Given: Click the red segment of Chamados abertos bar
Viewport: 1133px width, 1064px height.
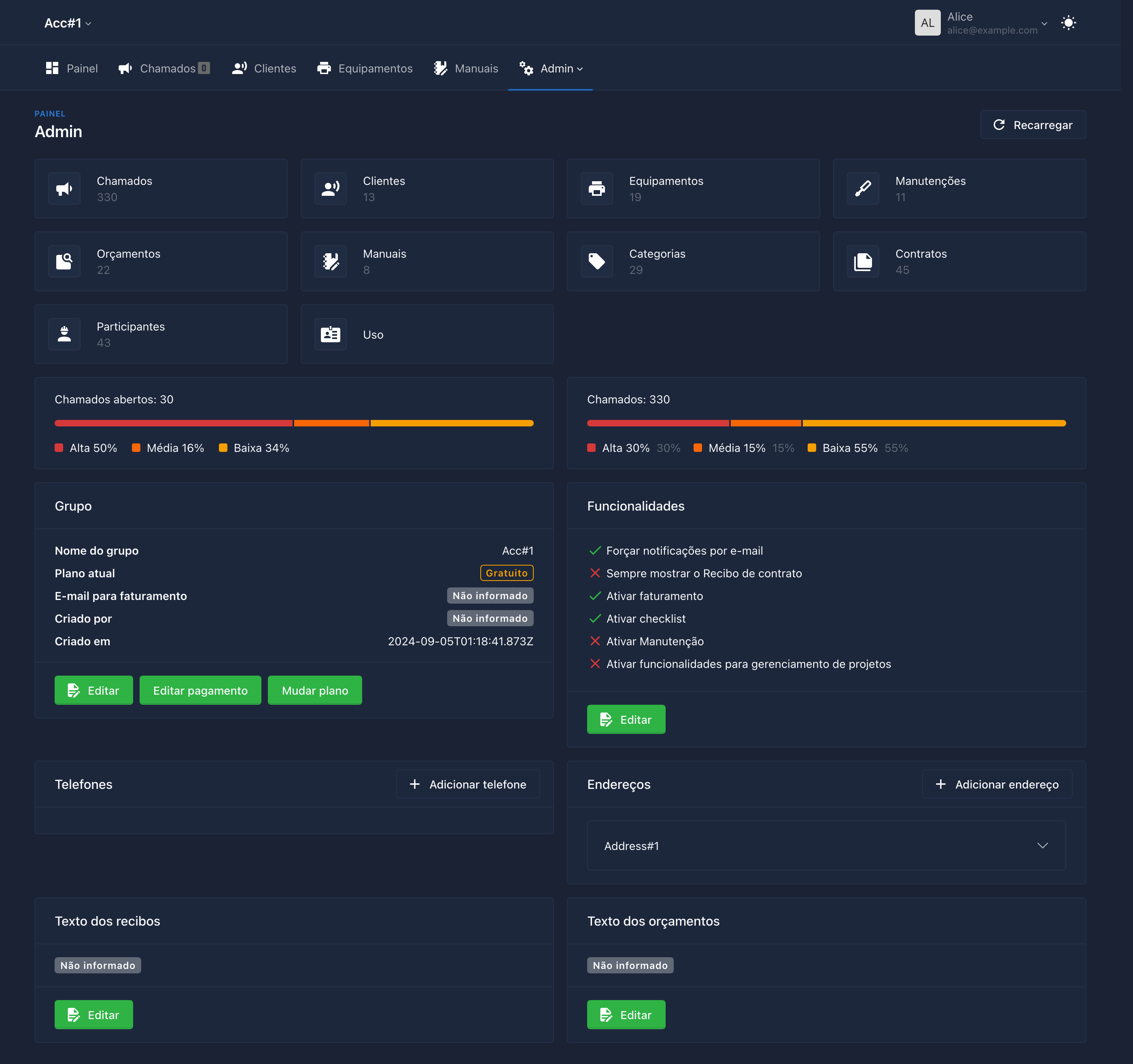Looking at the screenshot, I should (x=173, y=424).
